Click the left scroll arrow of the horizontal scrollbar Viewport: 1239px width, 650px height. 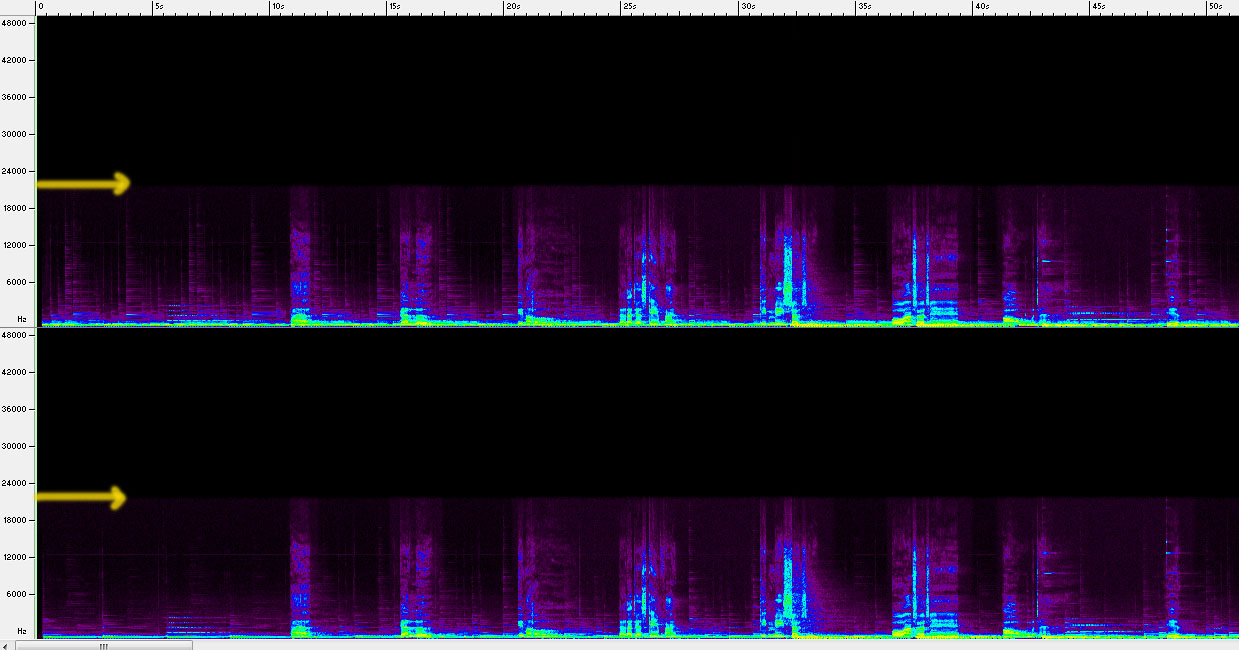[x=6, y=645]
